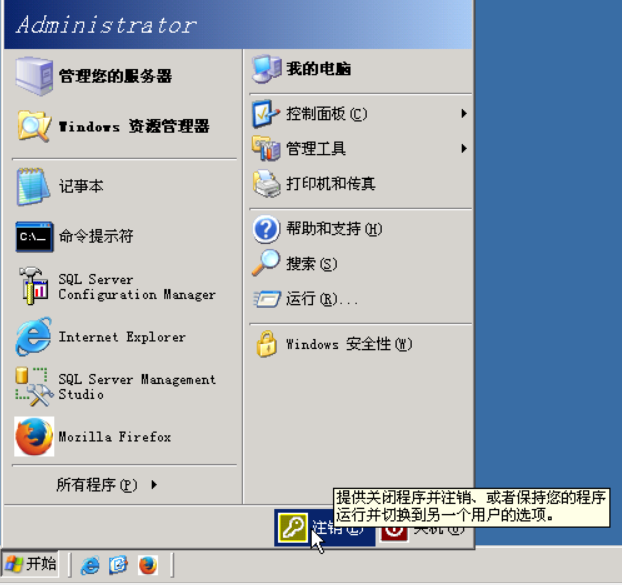Click the 管理工具 icon
This screenshot has height=585, width=622.
pos(266,148)
